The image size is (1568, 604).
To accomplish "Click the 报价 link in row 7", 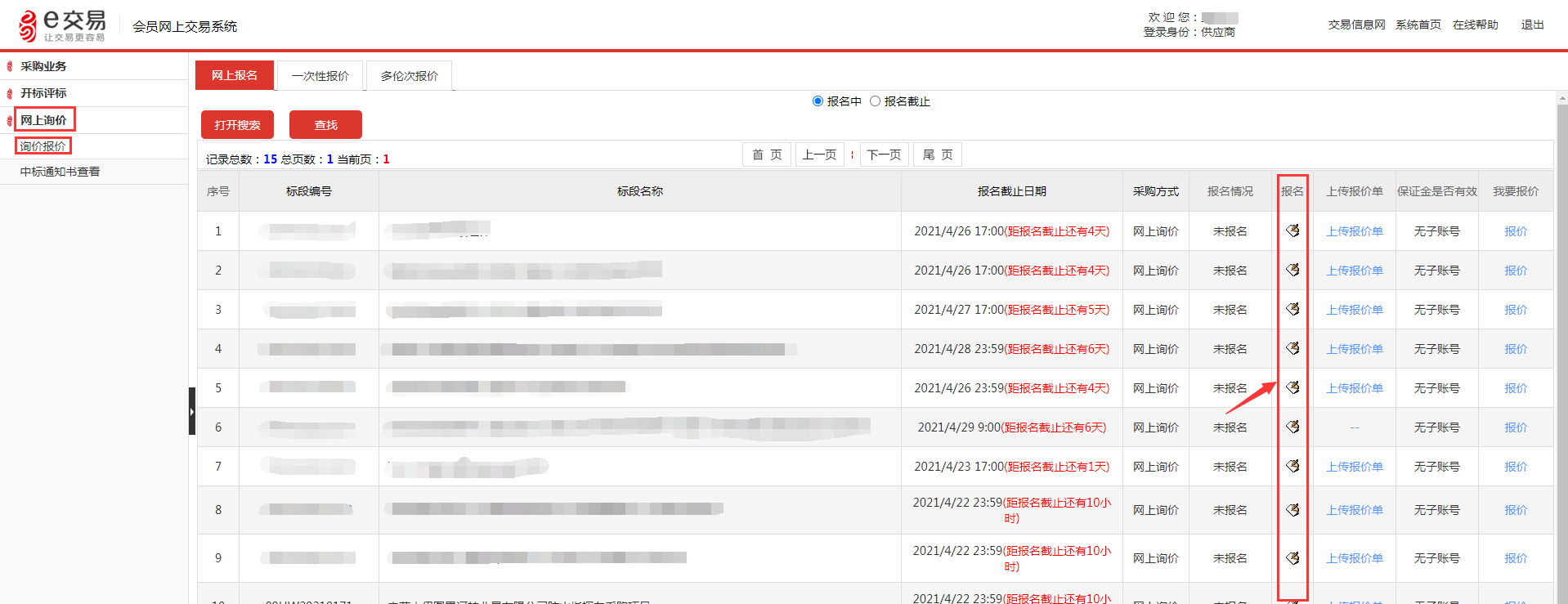I will click(x=1516, y=467).
